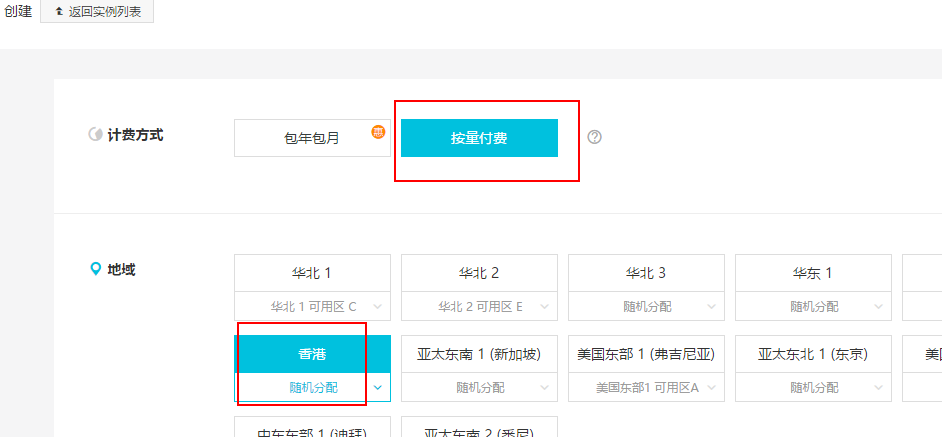This screenshot has height=437, width=942.
Task: Click the orange discount badge icon
Action: click(379, 131)
